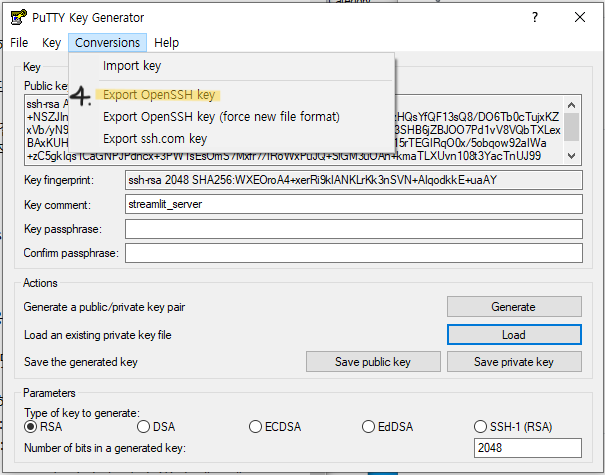The height and width of the screenshot is (475, 605).
Task: Click the Key fingerprint field
Action: coord(353,180)
